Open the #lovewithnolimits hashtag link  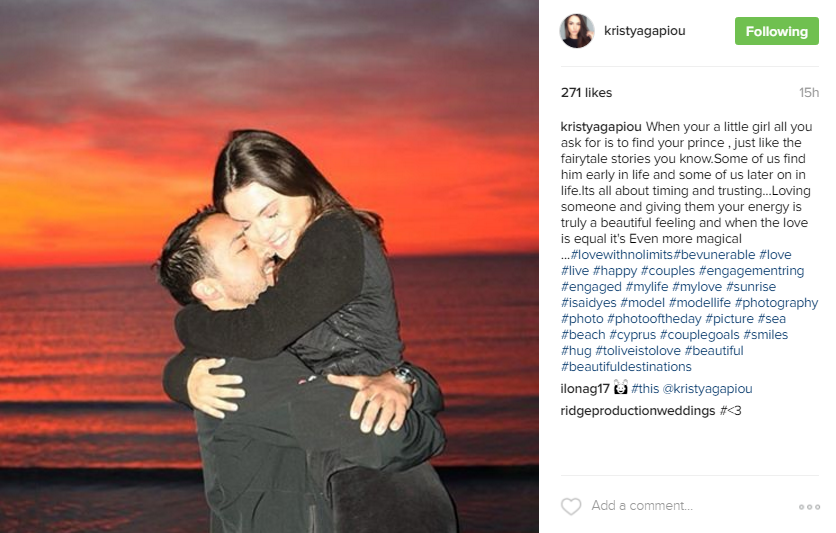(622, 255)
